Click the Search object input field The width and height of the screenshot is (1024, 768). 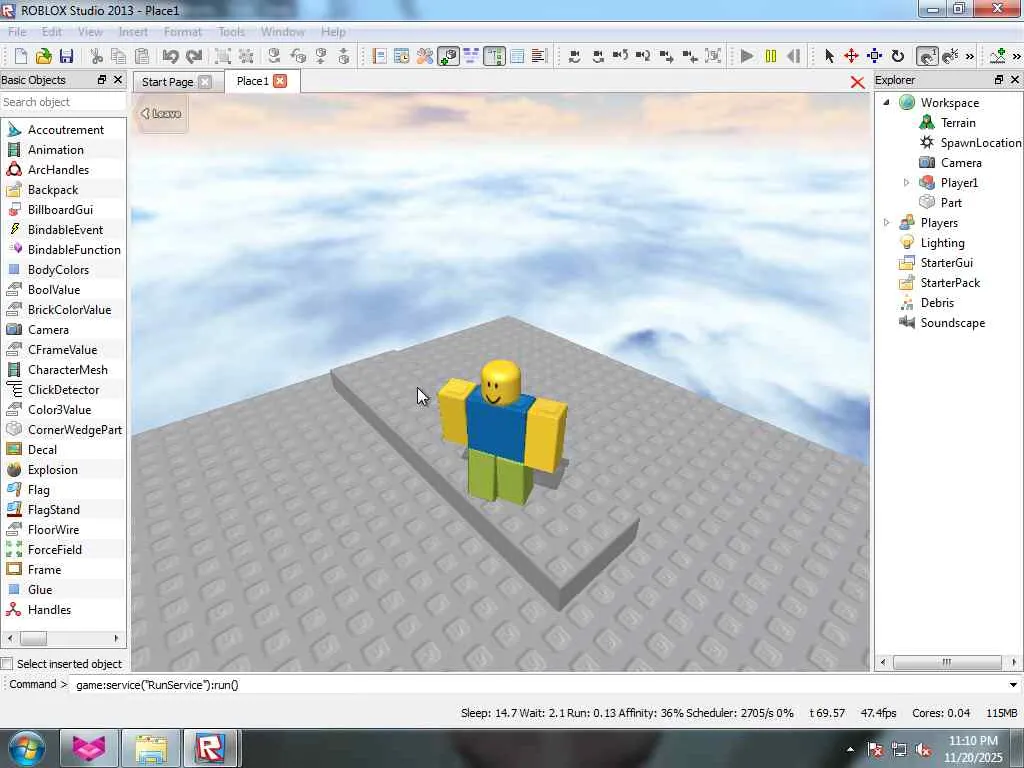63,102
